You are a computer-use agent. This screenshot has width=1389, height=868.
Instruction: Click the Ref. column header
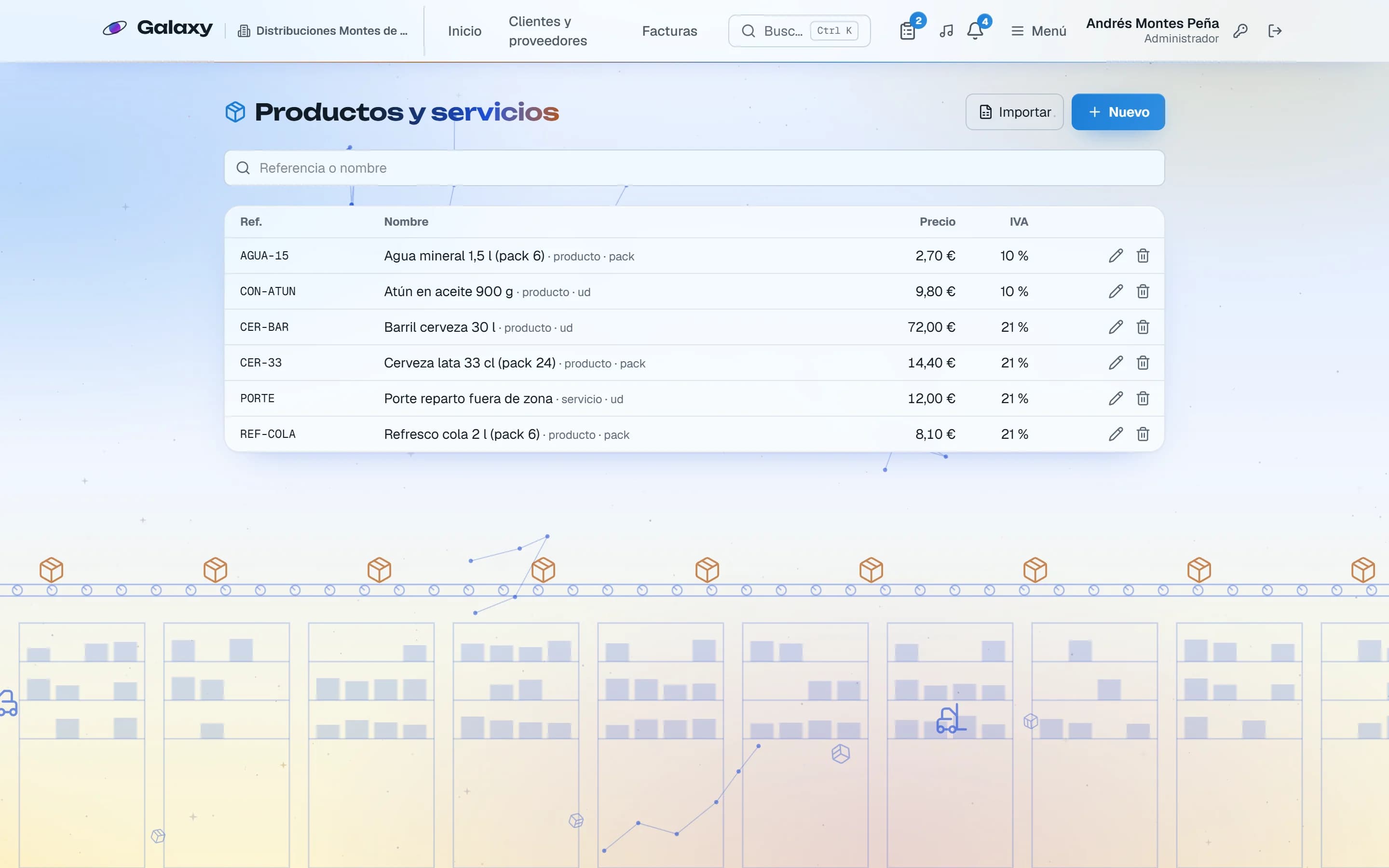(251, 222)
